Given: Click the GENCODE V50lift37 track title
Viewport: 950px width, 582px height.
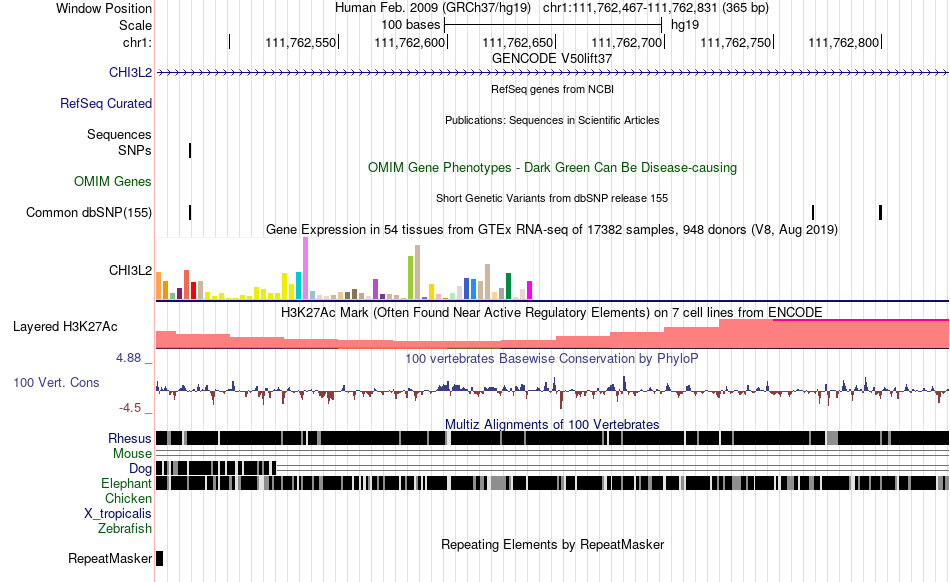Looking at the screenshot, I should point(552,59).
